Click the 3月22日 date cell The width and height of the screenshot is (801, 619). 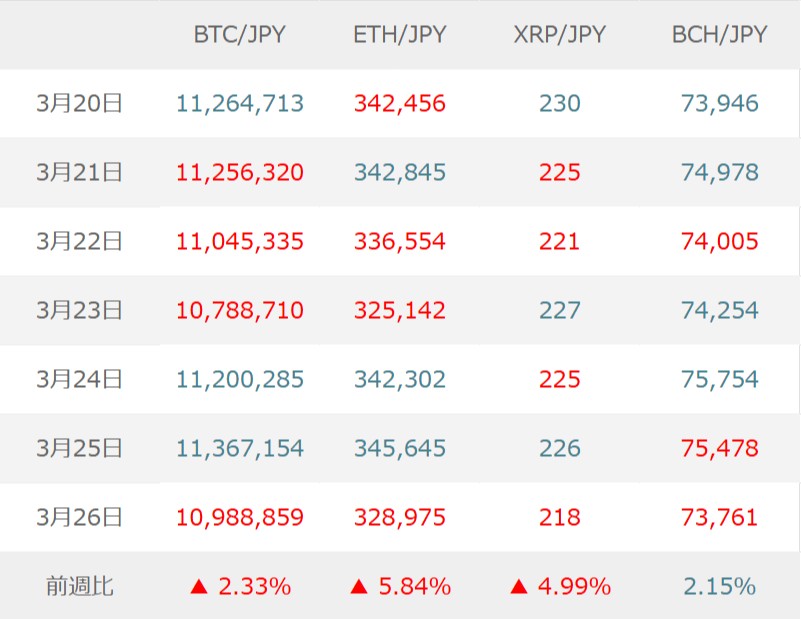(x=79, y=241)
